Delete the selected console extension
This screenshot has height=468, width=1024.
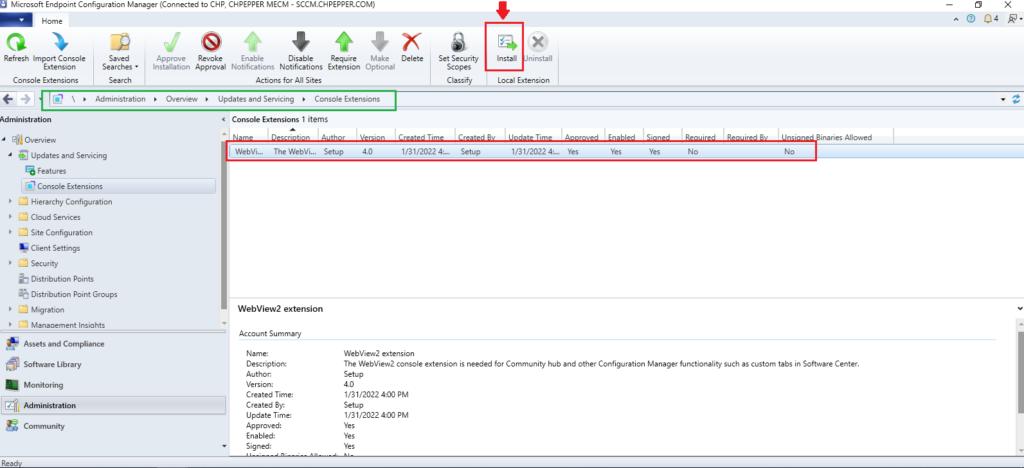click(412, 48)
